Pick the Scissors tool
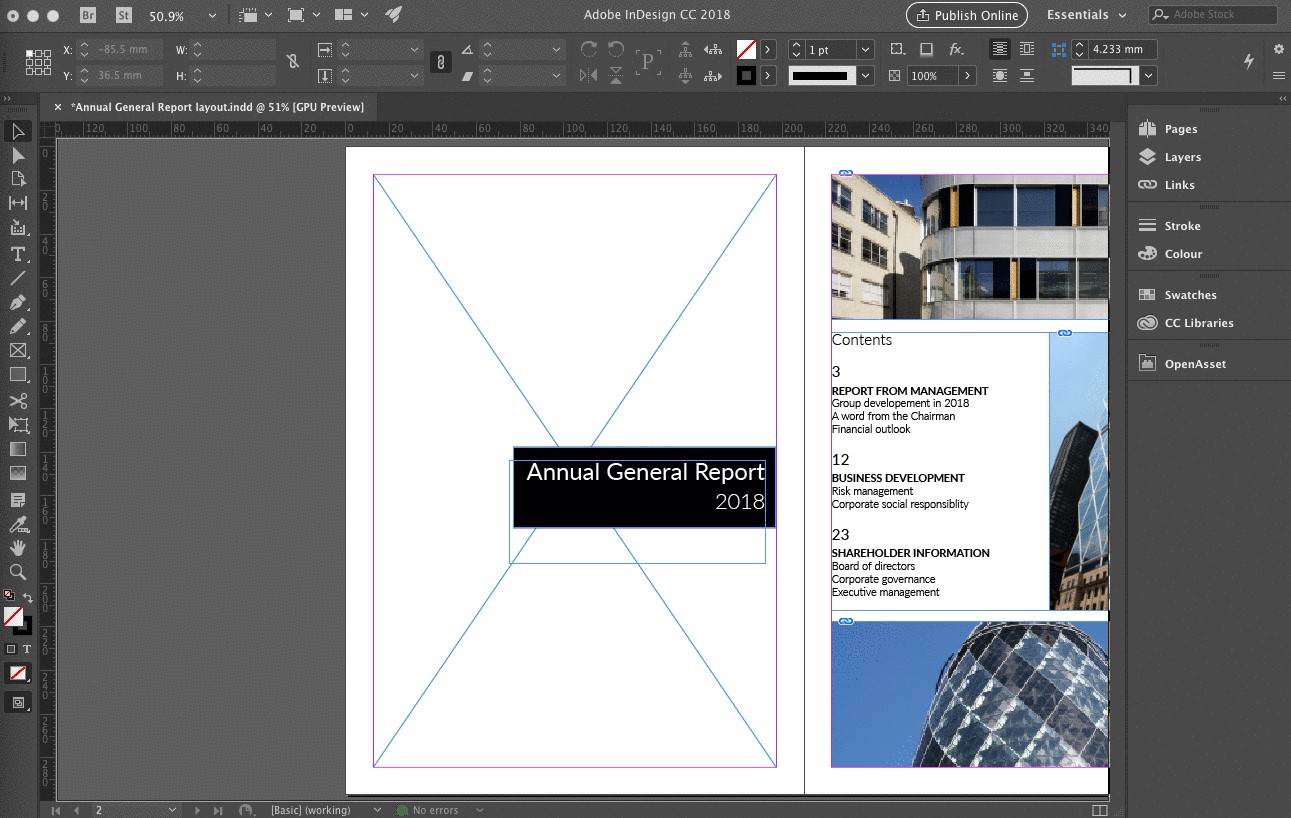Screen dimensions: 1291x818 click(x=18, y=400)
